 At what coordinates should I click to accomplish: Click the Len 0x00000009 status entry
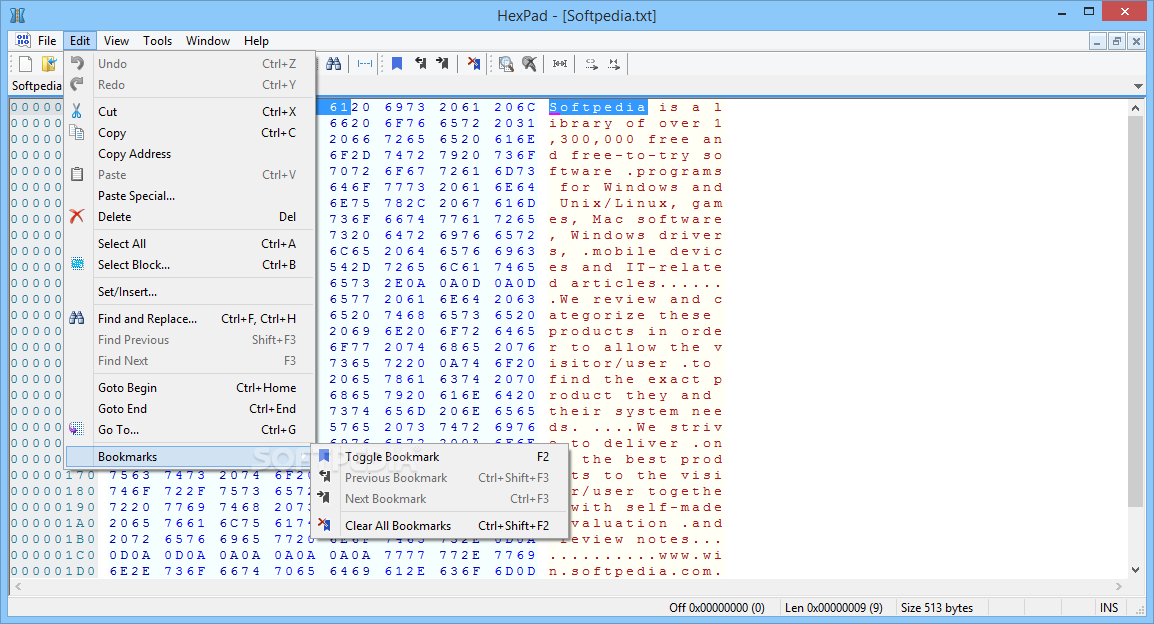(834, 608)
